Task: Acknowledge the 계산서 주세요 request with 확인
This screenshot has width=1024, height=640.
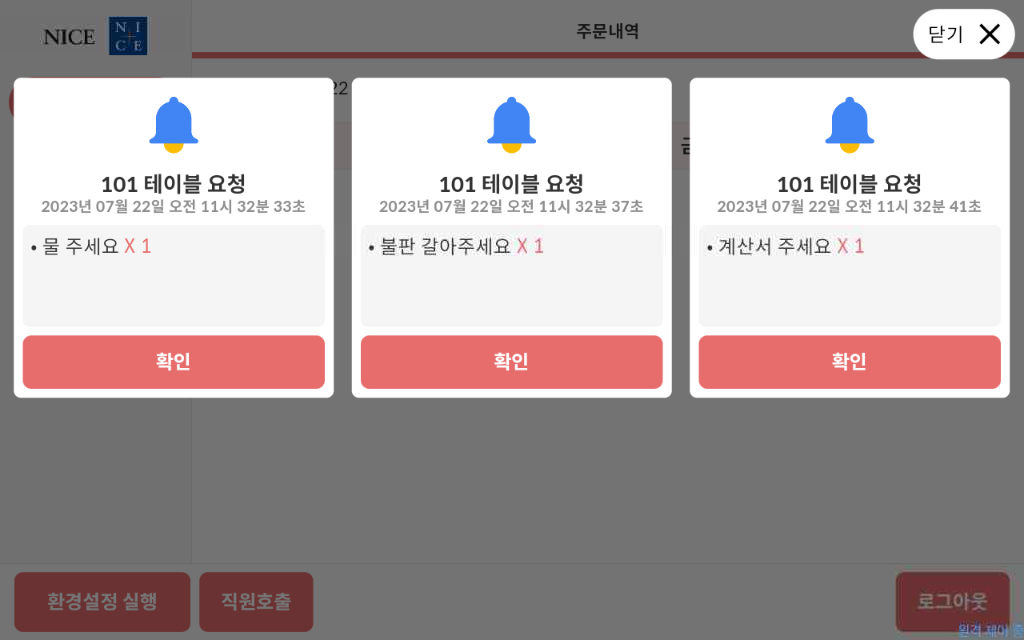Action: 849,362
